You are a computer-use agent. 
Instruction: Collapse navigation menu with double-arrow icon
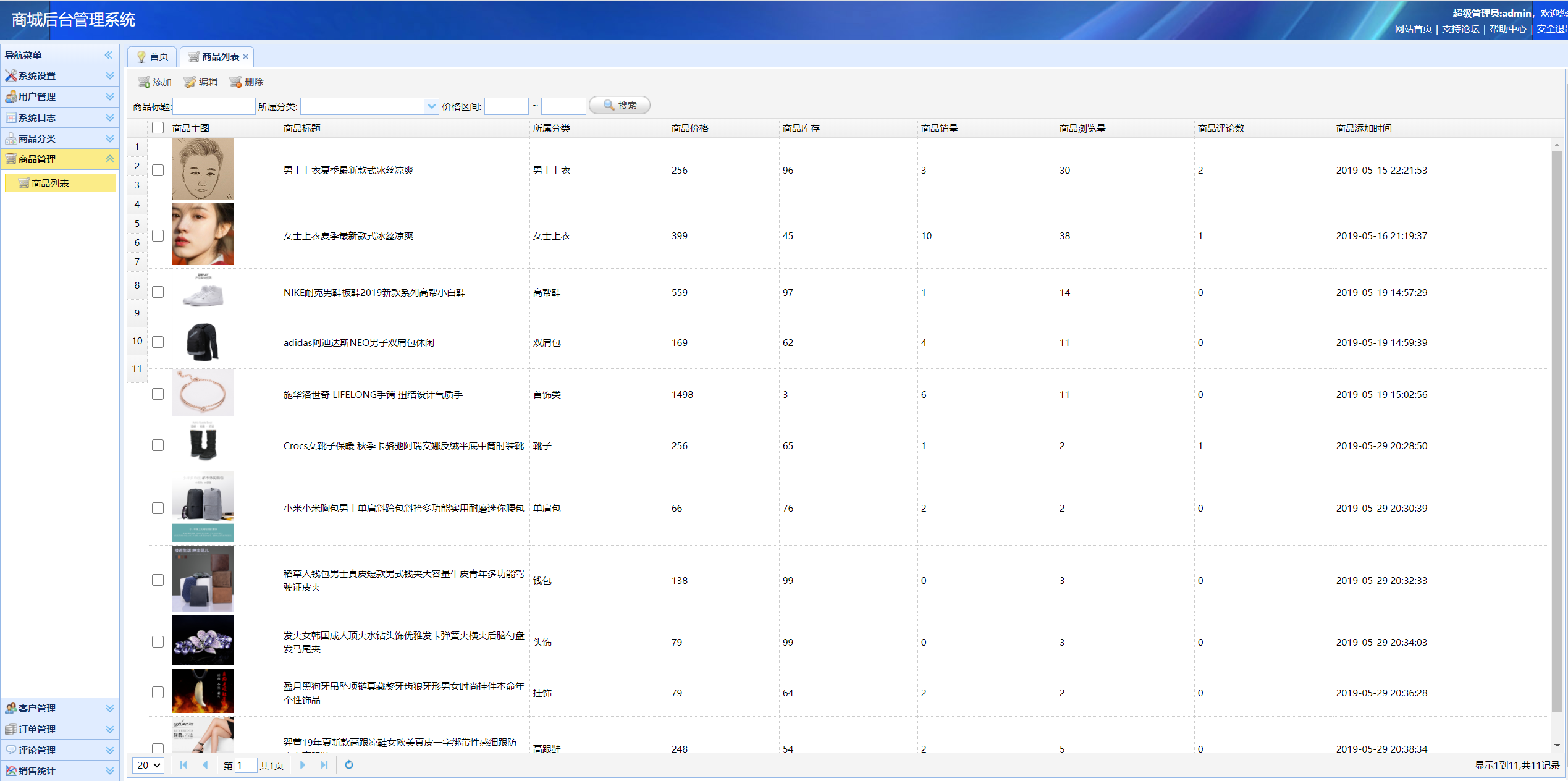109,55
